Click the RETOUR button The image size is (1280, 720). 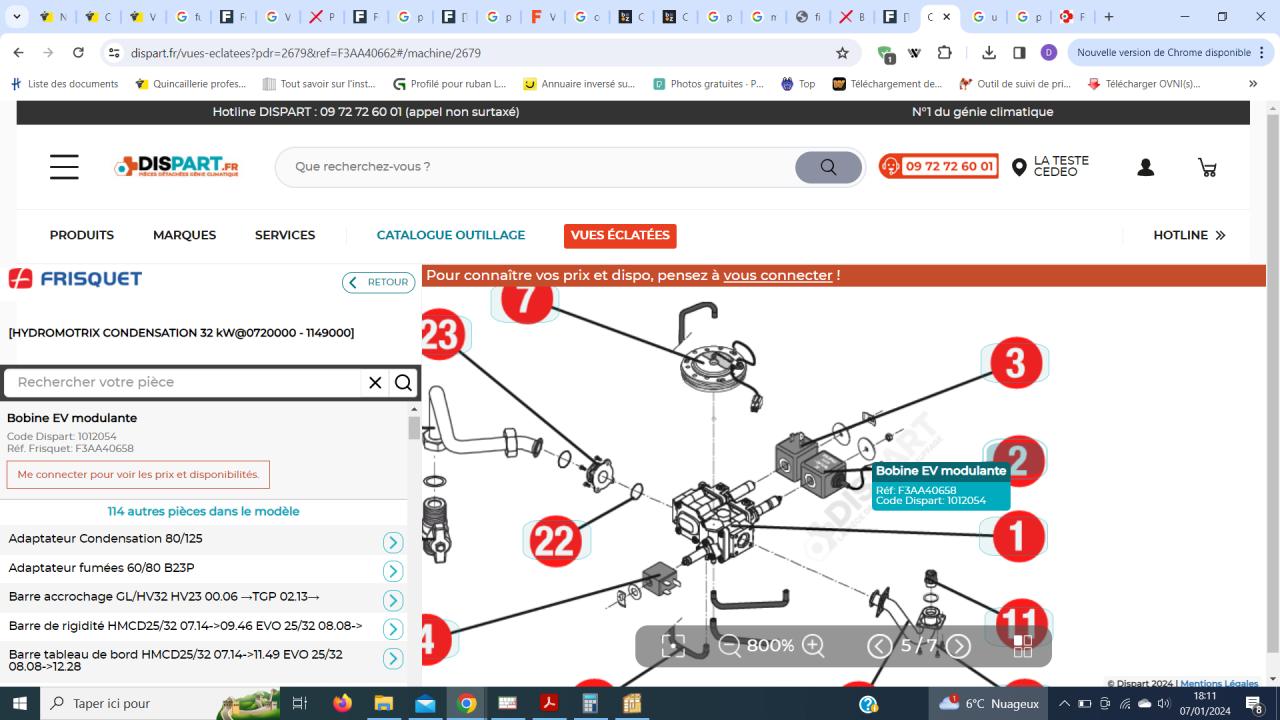[x=379, y=282]
